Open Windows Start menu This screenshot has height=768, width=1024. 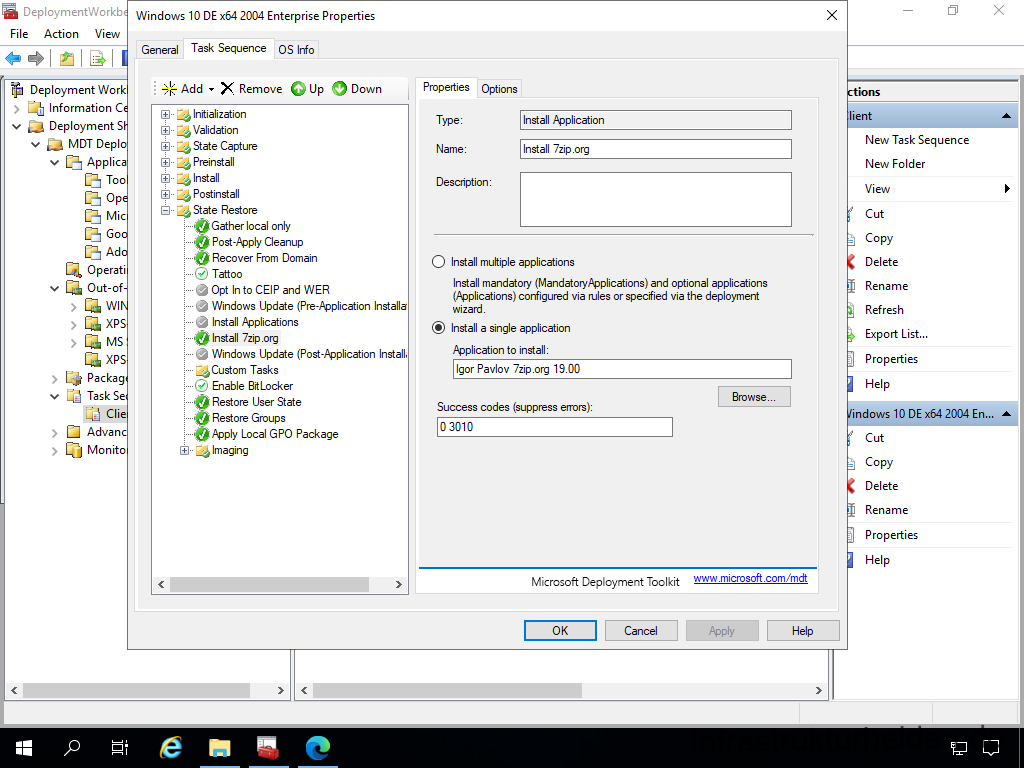coord(24,747)
